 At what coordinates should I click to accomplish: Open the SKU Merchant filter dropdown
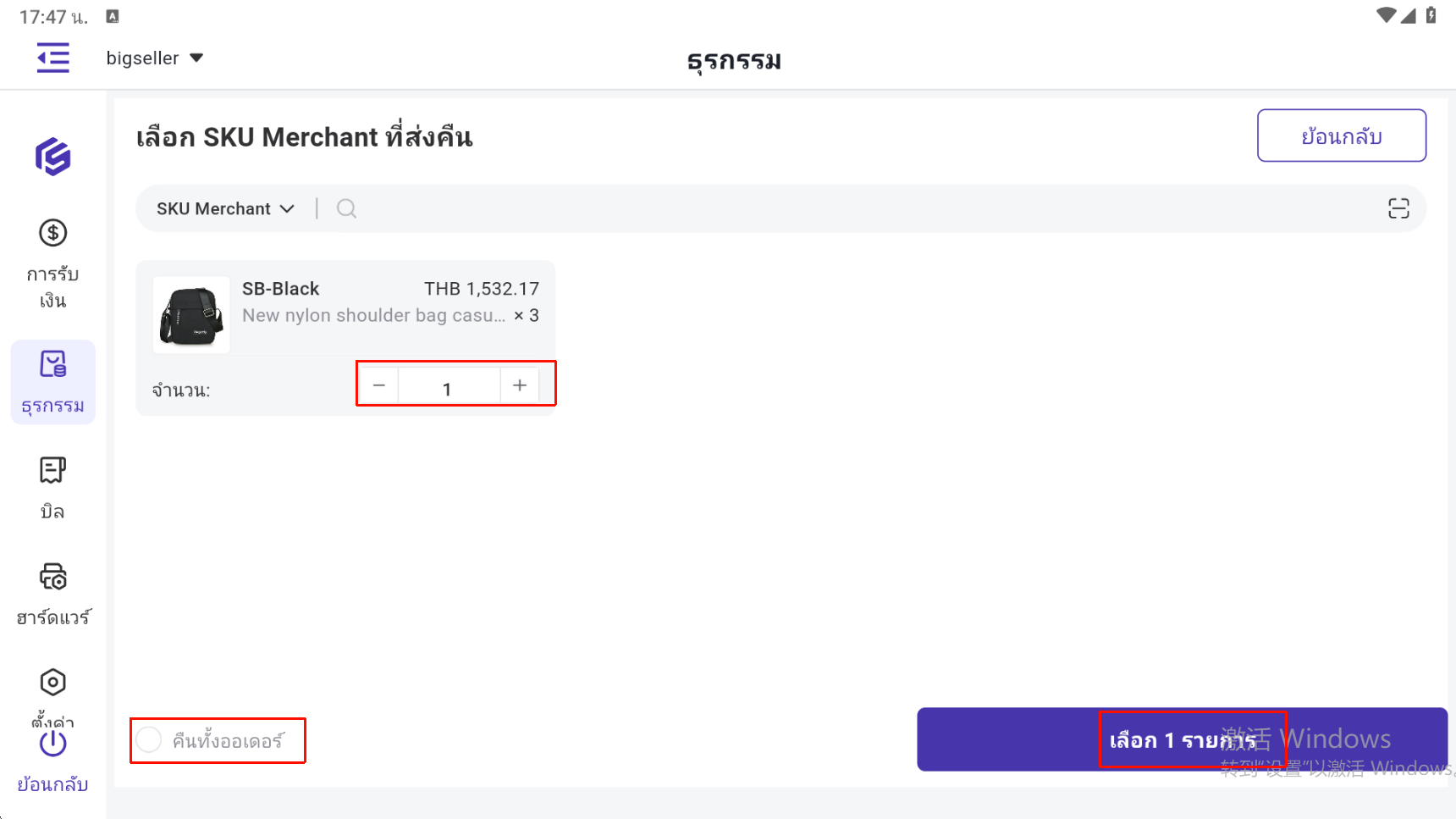(225, 208)
